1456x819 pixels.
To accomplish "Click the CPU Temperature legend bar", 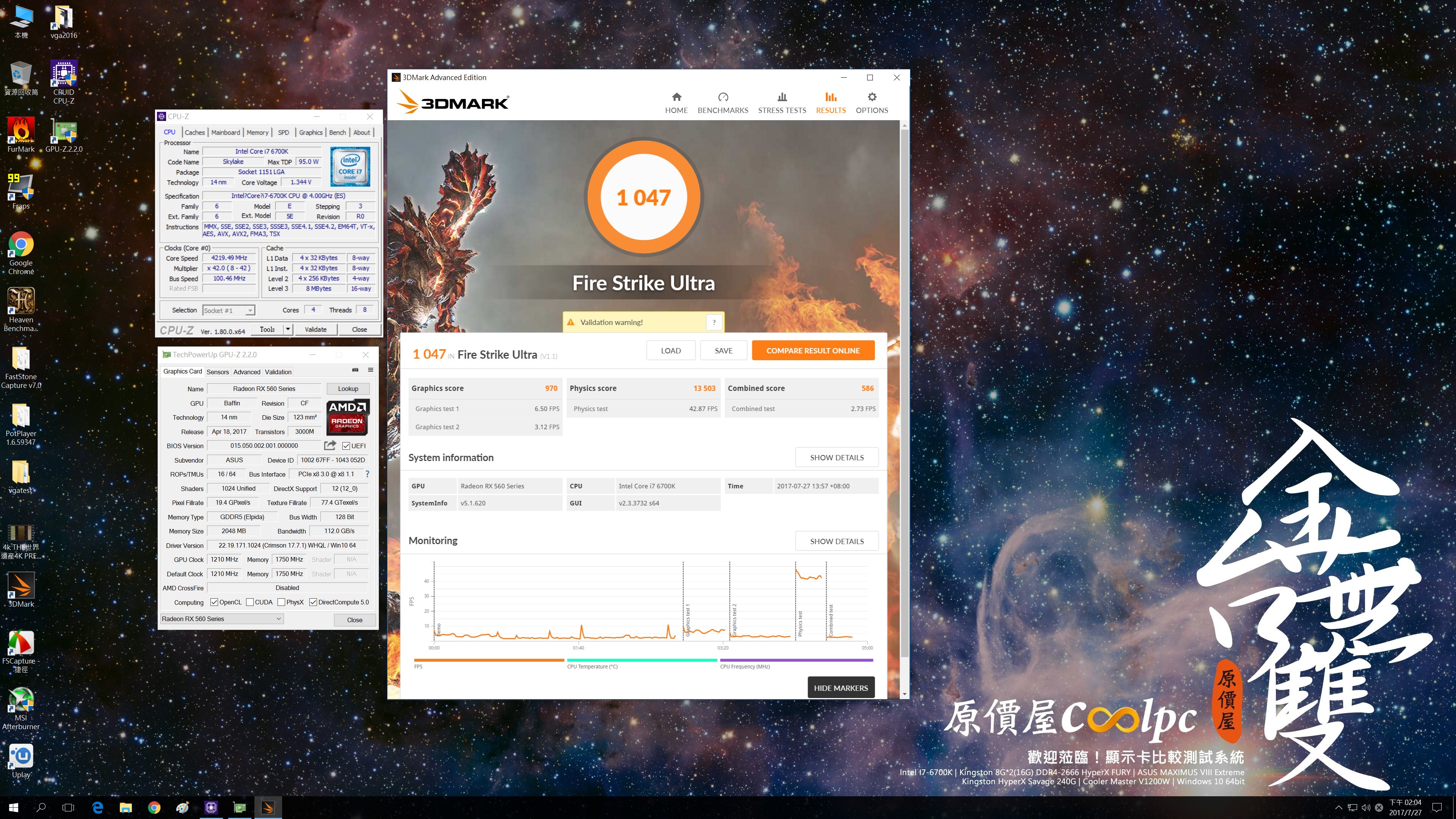I will pyautogui.click(x=642, y=660).
